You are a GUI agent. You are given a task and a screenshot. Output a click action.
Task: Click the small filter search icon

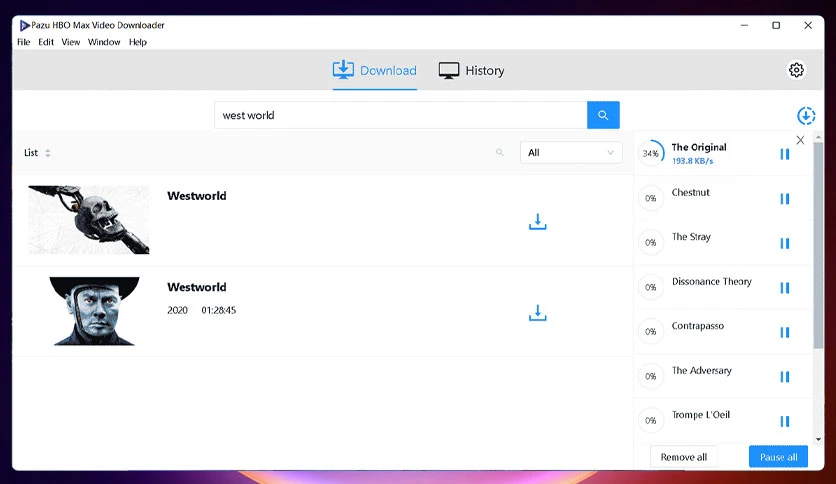(x=500, y=152)
